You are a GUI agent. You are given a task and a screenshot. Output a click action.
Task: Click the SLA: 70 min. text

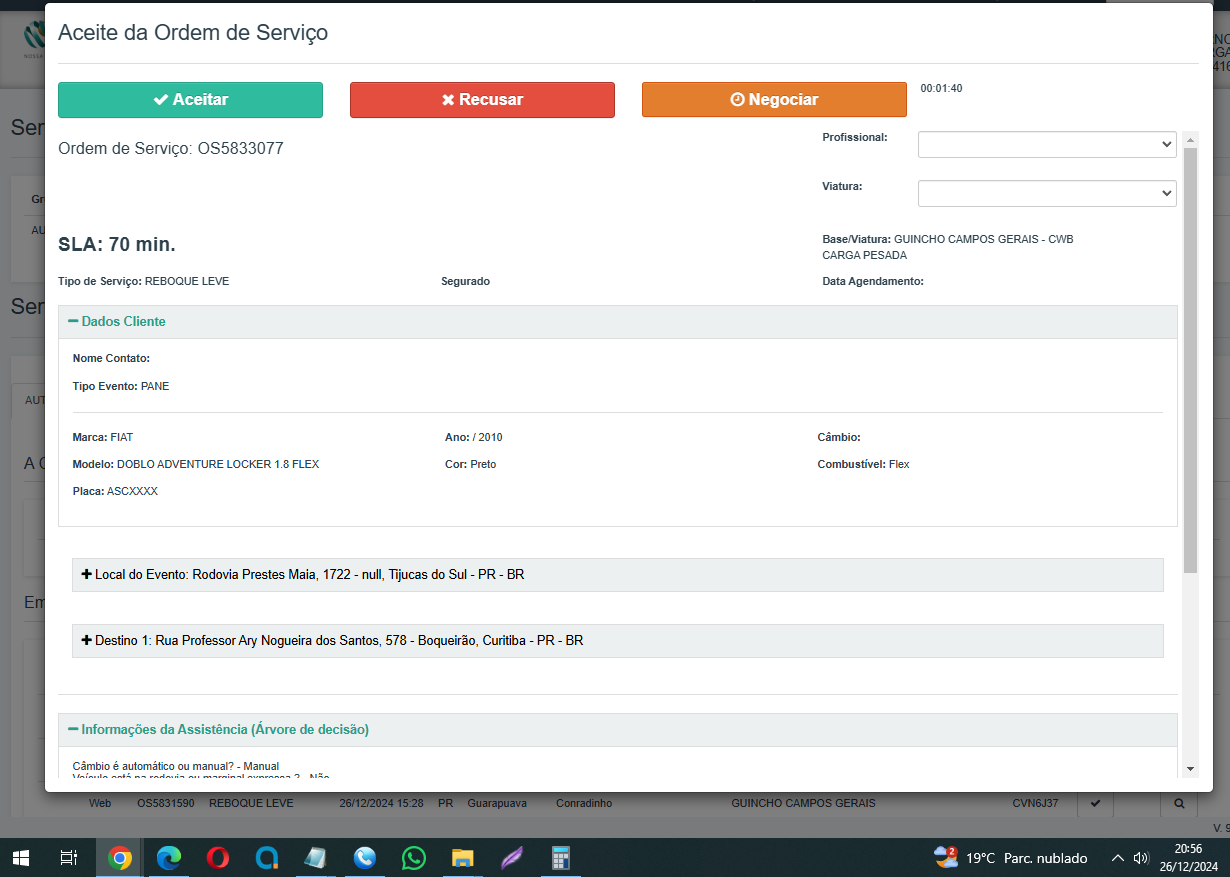(117, 245)
